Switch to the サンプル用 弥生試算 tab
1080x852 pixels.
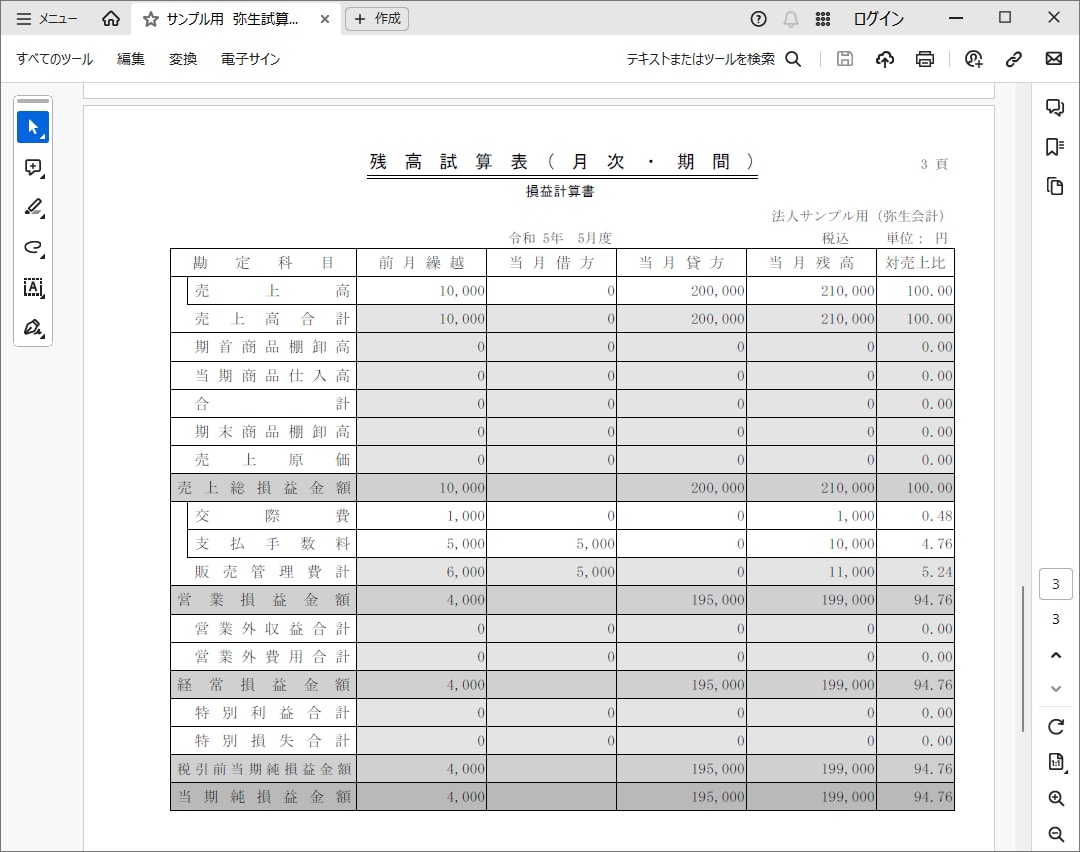tap(232, 19)
